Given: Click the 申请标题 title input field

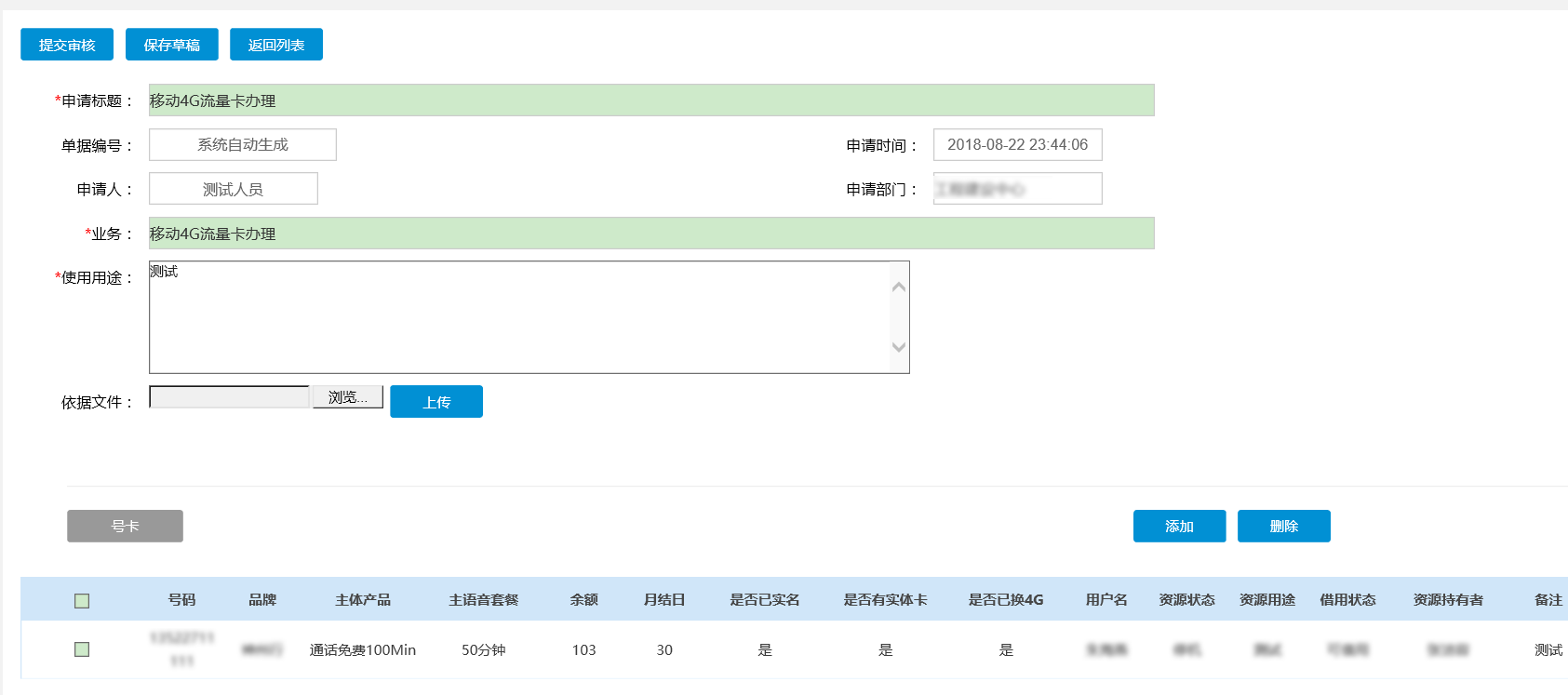Looking at the screenshot, I should click(x=651, y=100).
